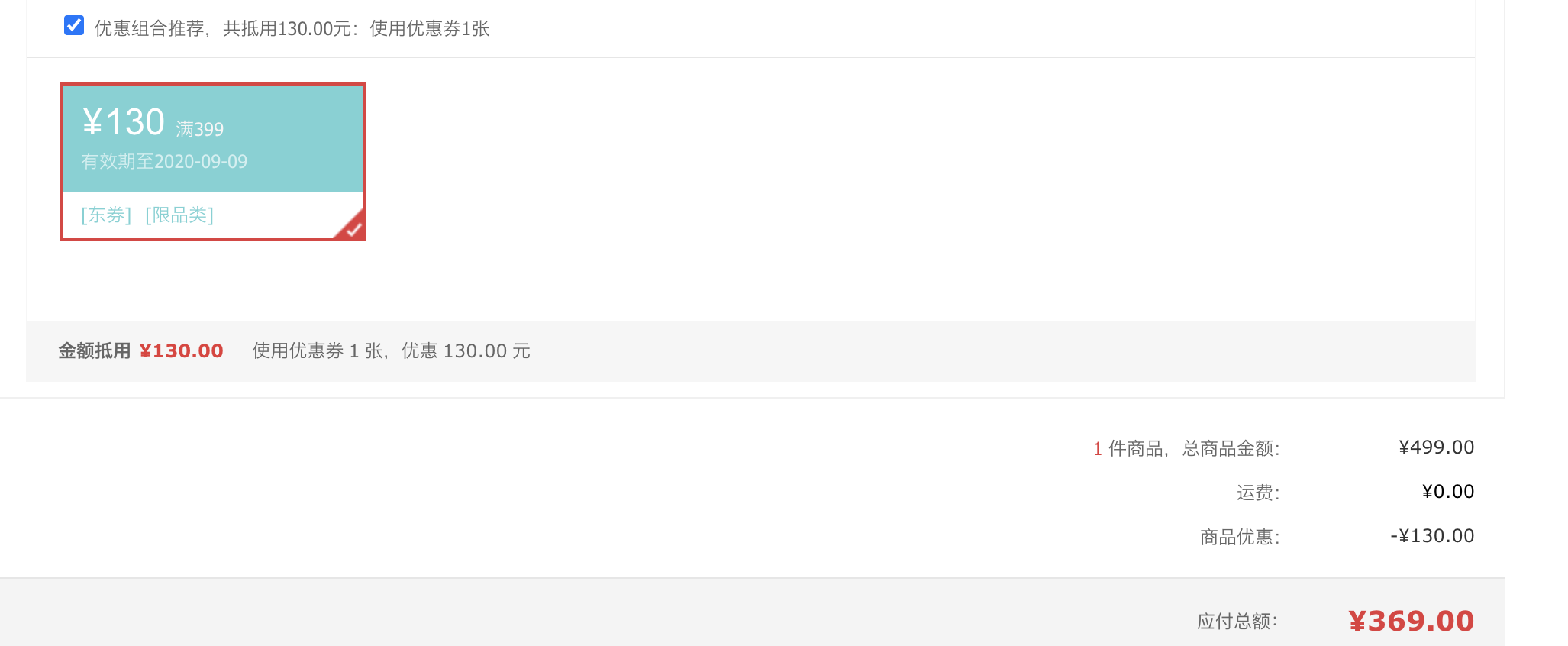Screen dimensions: 1568x646
Task: Click the -¥130.00 discount value
Action: pos(1432,536)
